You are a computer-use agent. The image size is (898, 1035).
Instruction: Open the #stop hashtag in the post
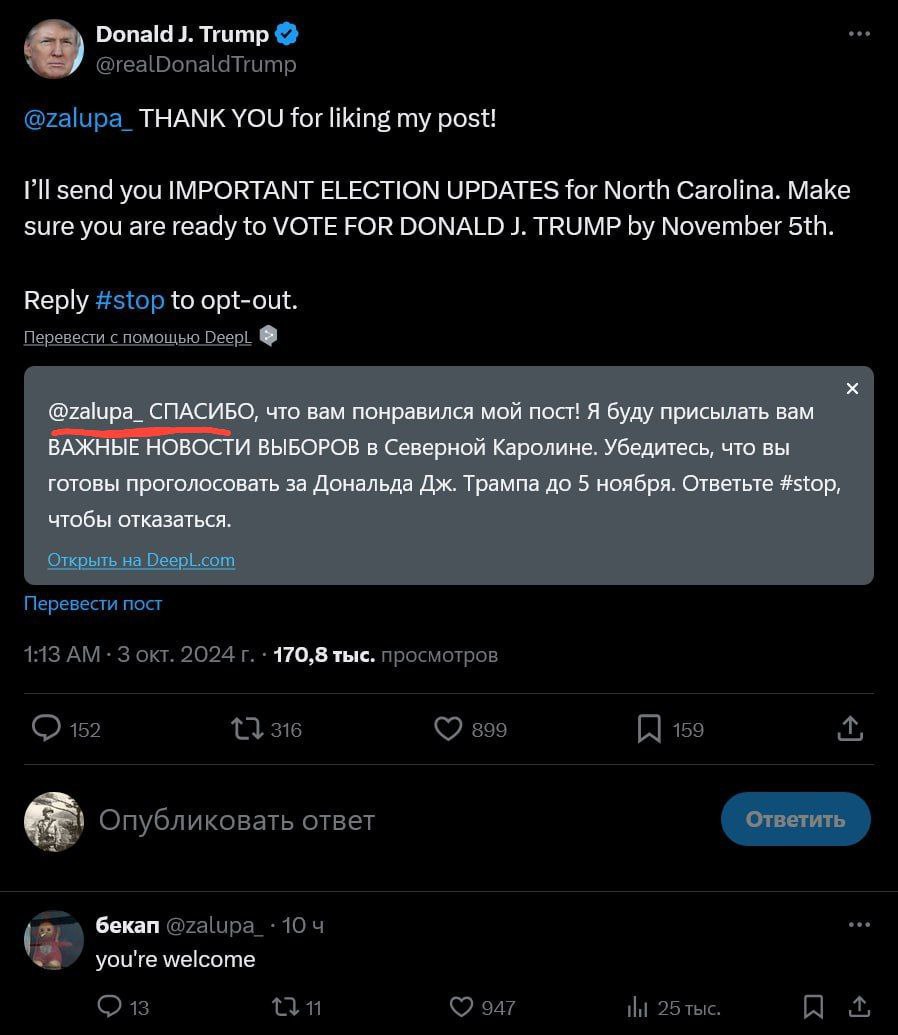pos(129,300)
